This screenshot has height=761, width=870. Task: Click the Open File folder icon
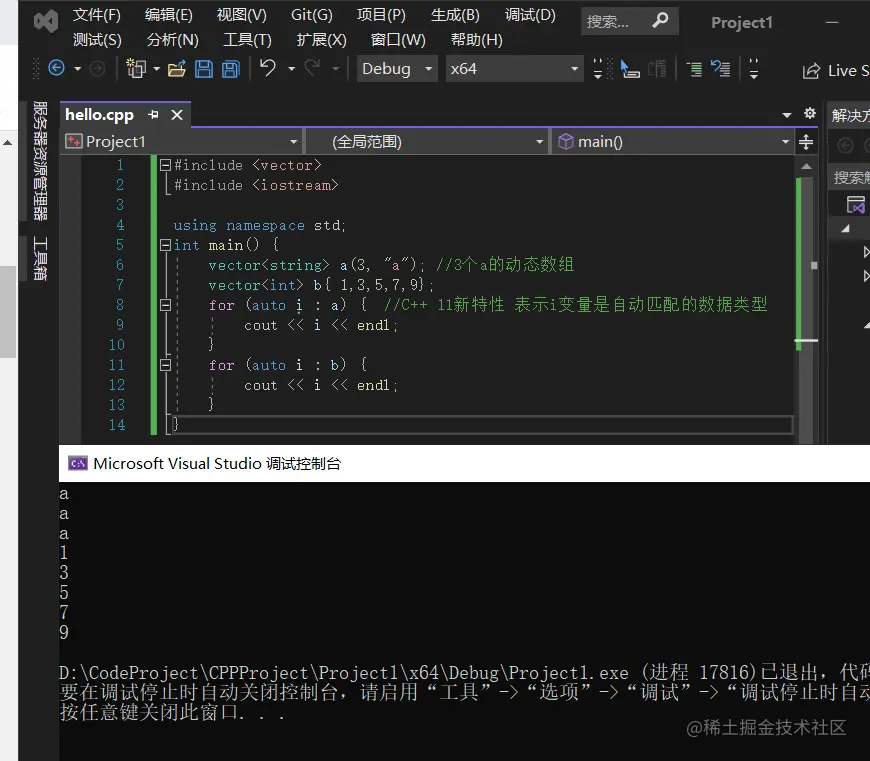[177, 69]
